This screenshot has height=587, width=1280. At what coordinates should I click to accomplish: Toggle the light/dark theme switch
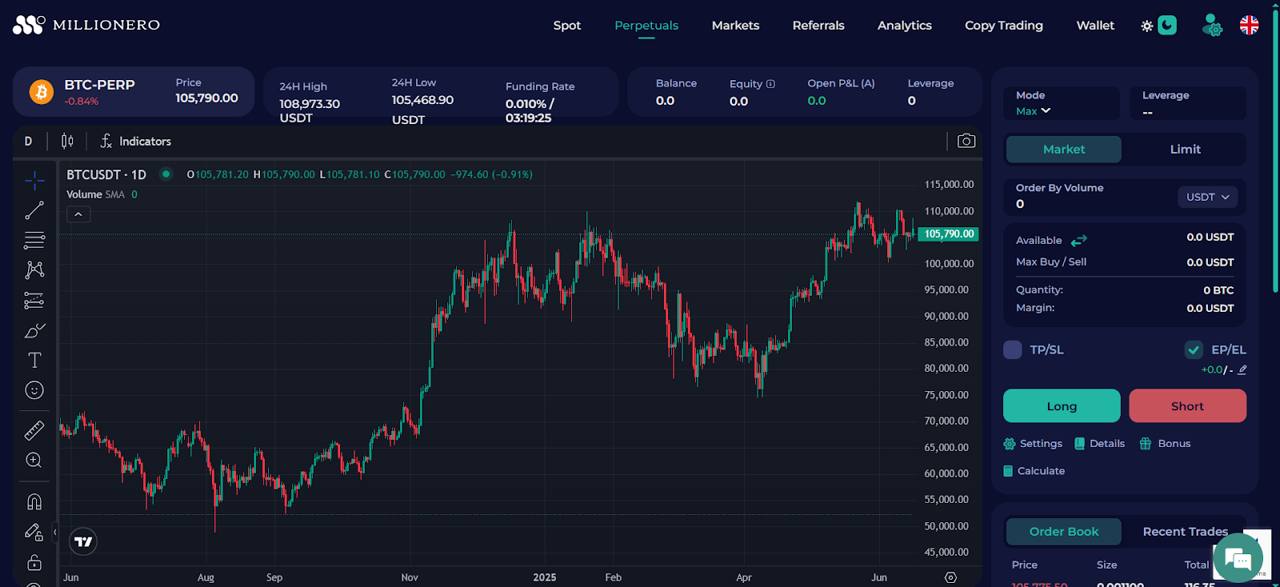coord(1158,26)
